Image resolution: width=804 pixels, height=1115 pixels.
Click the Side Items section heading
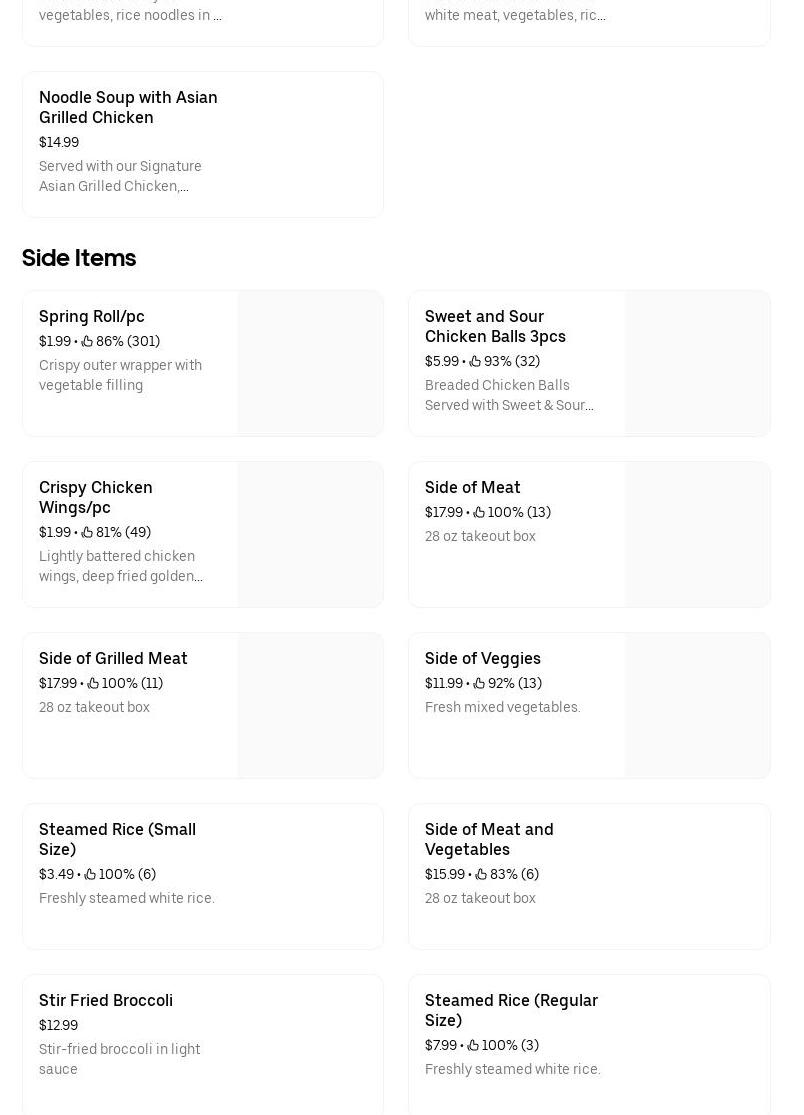coord(79,258)
